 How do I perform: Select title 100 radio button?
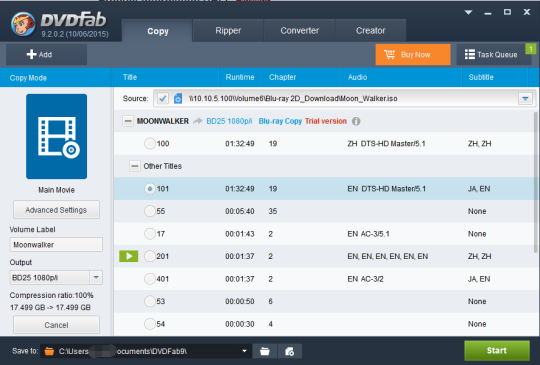click(150, 144)
